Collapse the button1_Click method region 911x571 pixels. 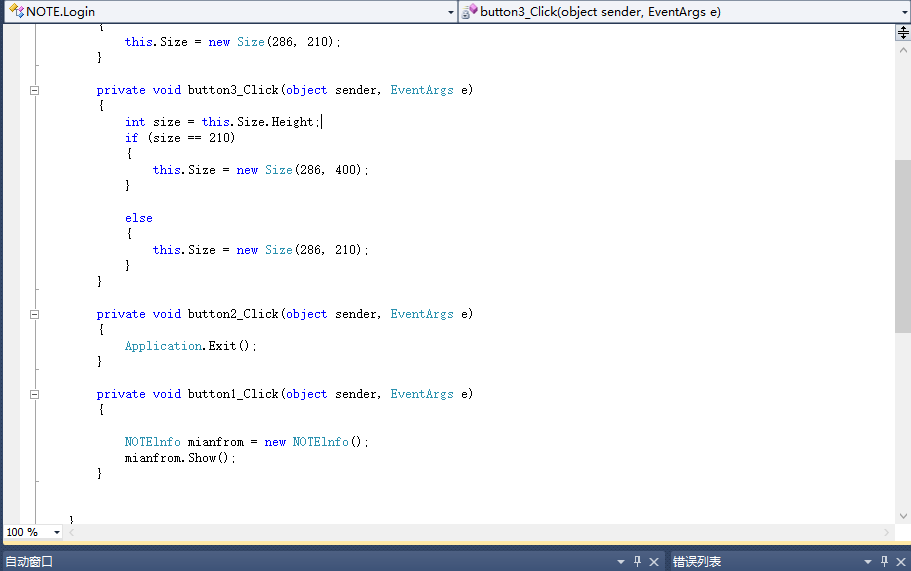34,394
